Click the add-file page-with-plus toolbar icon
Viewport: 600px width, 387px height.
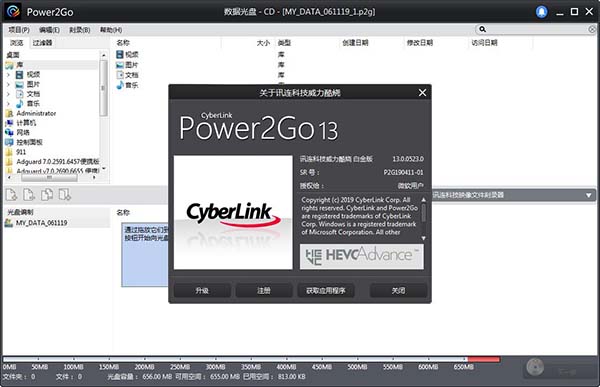(11, 195)
